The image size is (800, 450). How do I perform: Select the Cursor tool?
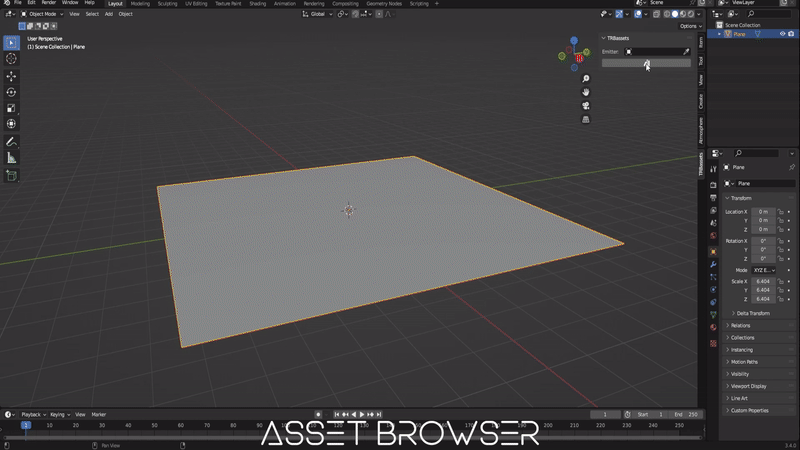point(11,59)
